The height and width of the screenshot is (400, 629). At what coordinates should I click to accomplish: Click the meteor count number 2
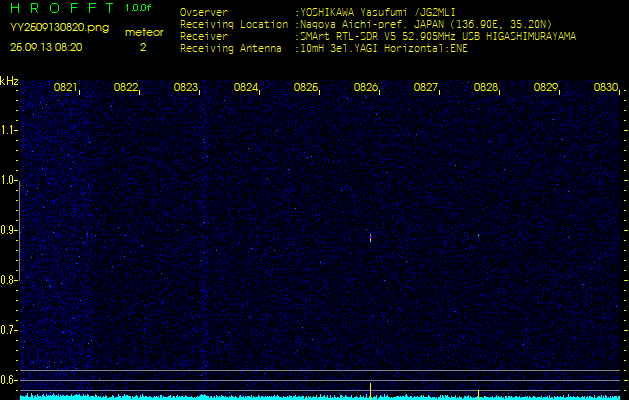pos(143,47)
